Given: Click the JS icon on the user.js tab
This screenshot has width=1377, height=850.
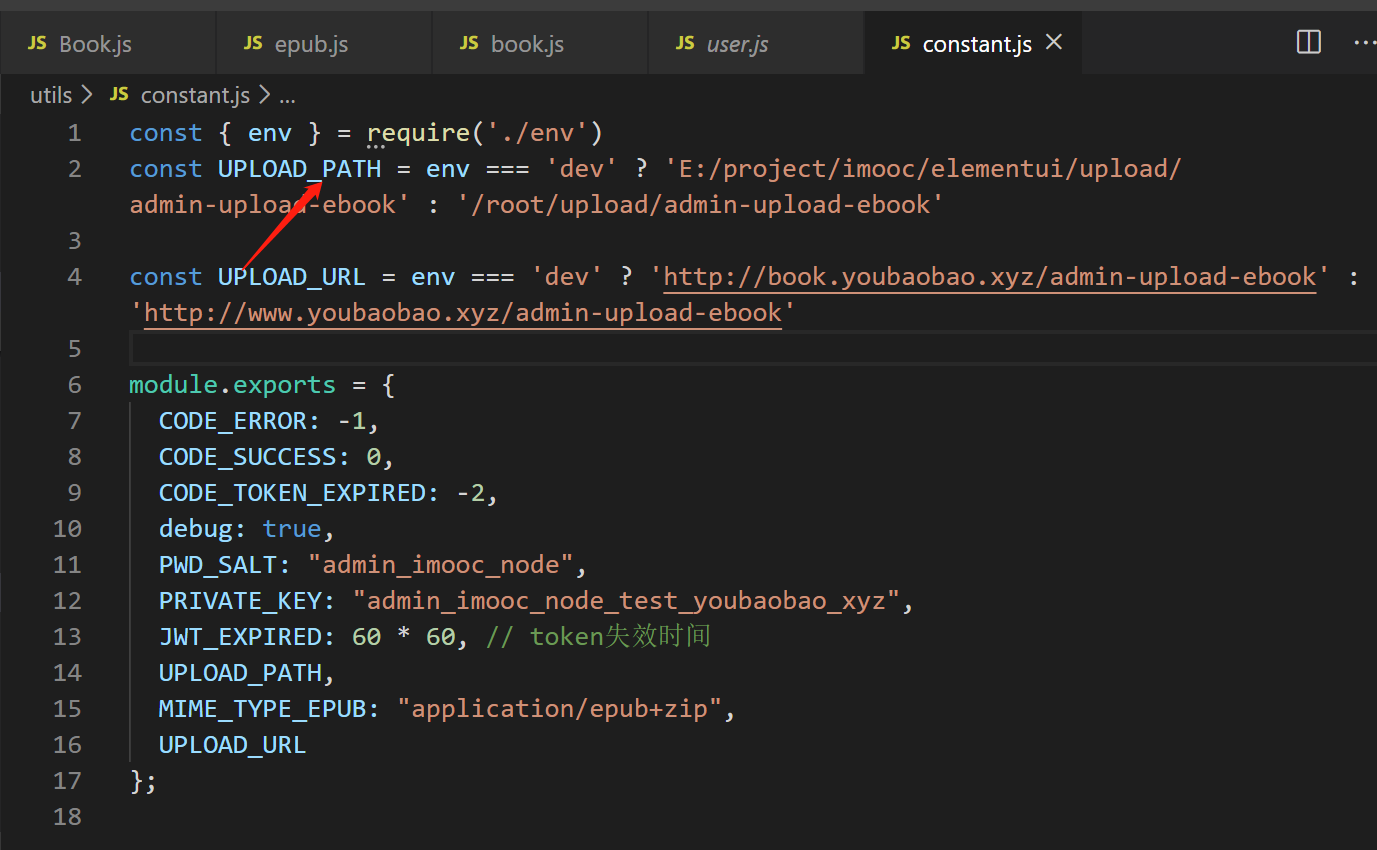Looking at the screenshot, I should 685,43.
